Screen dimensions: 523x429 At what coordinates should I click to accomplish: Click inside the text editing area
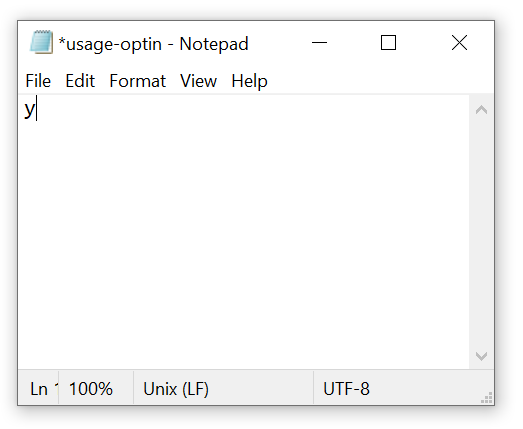(x=244, y=233)
